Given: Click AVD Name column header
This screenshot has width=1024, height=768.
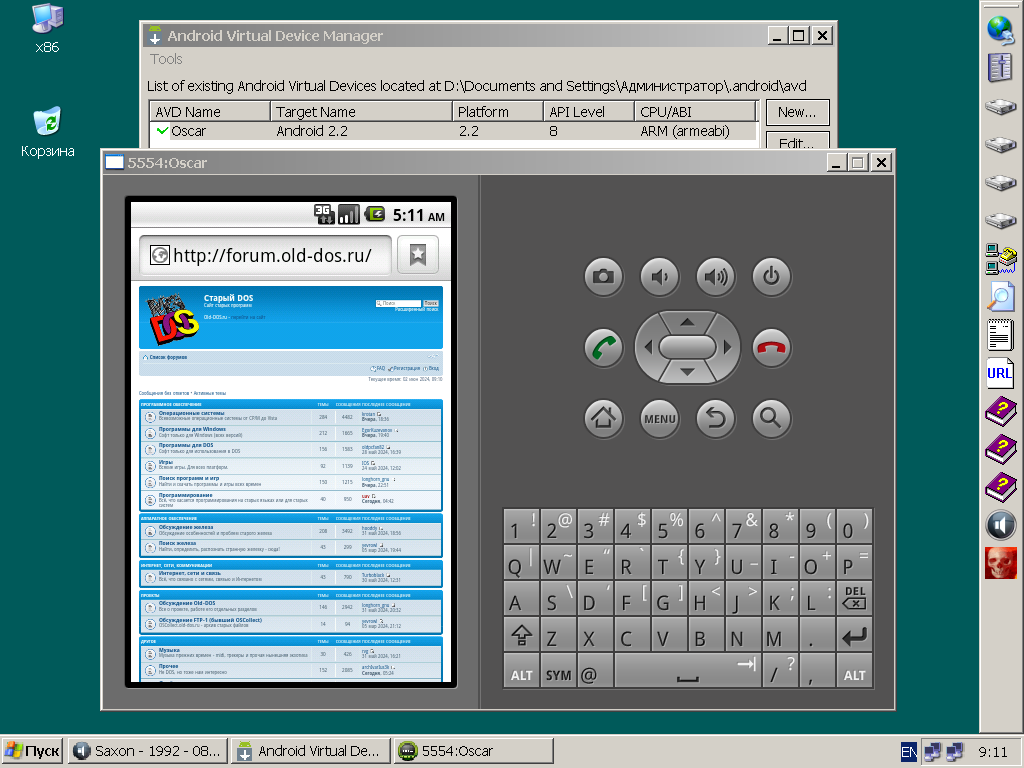Looking at the screenshot, I should [210, 112].
